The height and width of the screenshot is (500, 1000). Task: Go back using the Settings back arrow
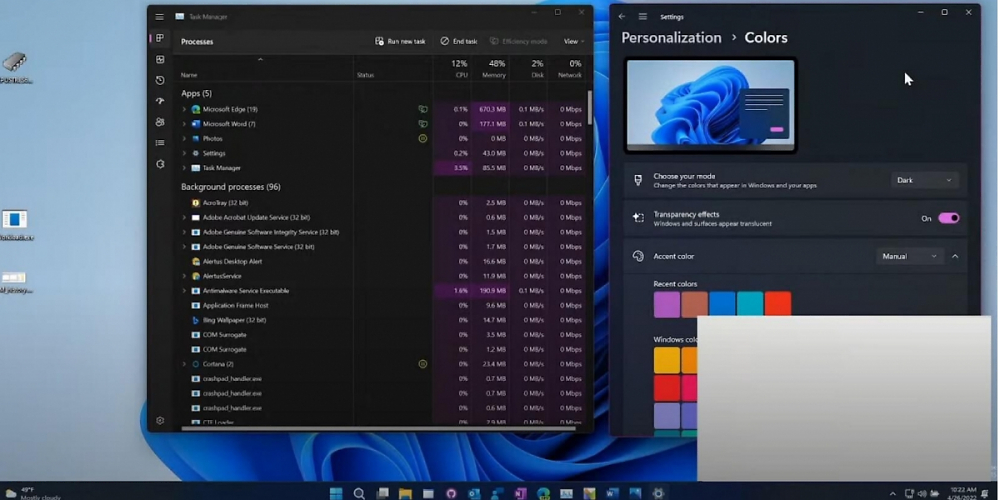[x=622, y=17]
